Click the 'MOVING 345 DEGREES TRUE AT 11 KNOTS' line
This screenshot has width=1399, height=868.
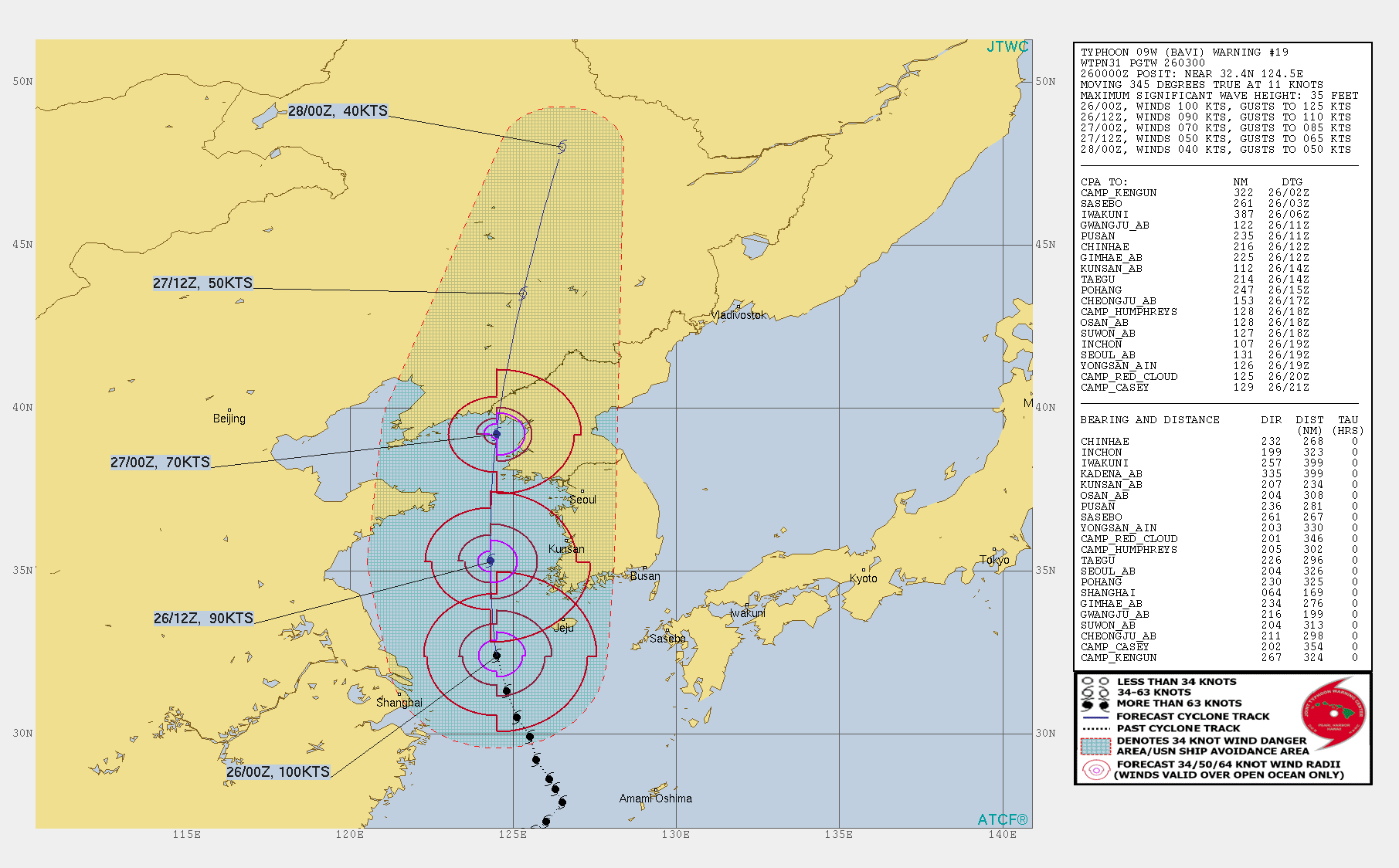pyautogui.click(x=1201, y=85)
